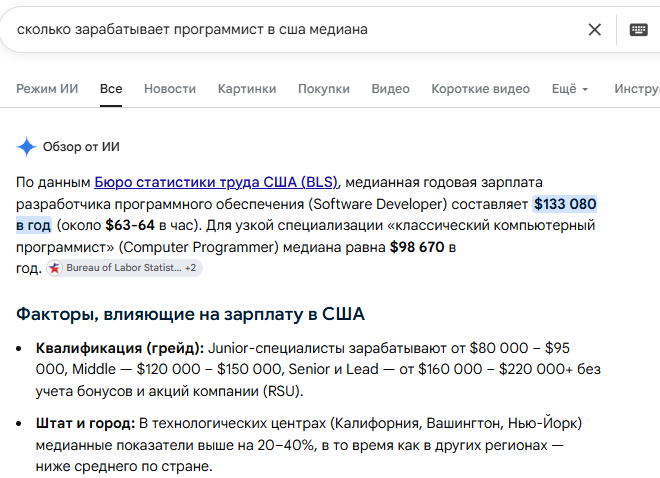
Task: Select the Все tab
Action: click(x=111, y=89)
